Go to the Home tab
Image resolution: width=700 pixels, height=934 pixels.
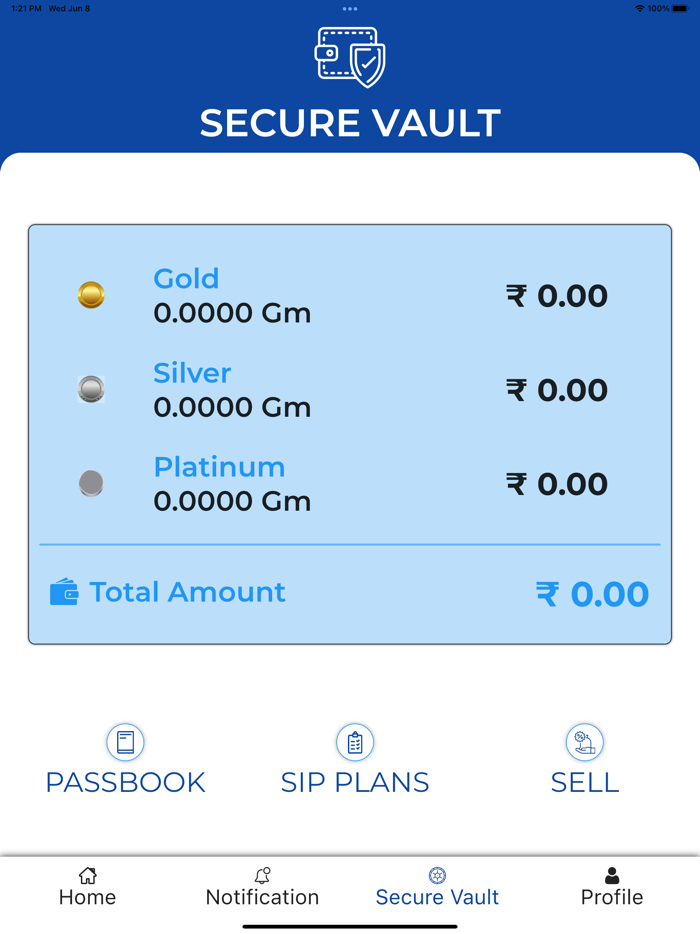pyautogui.click(x=88, y=887)
